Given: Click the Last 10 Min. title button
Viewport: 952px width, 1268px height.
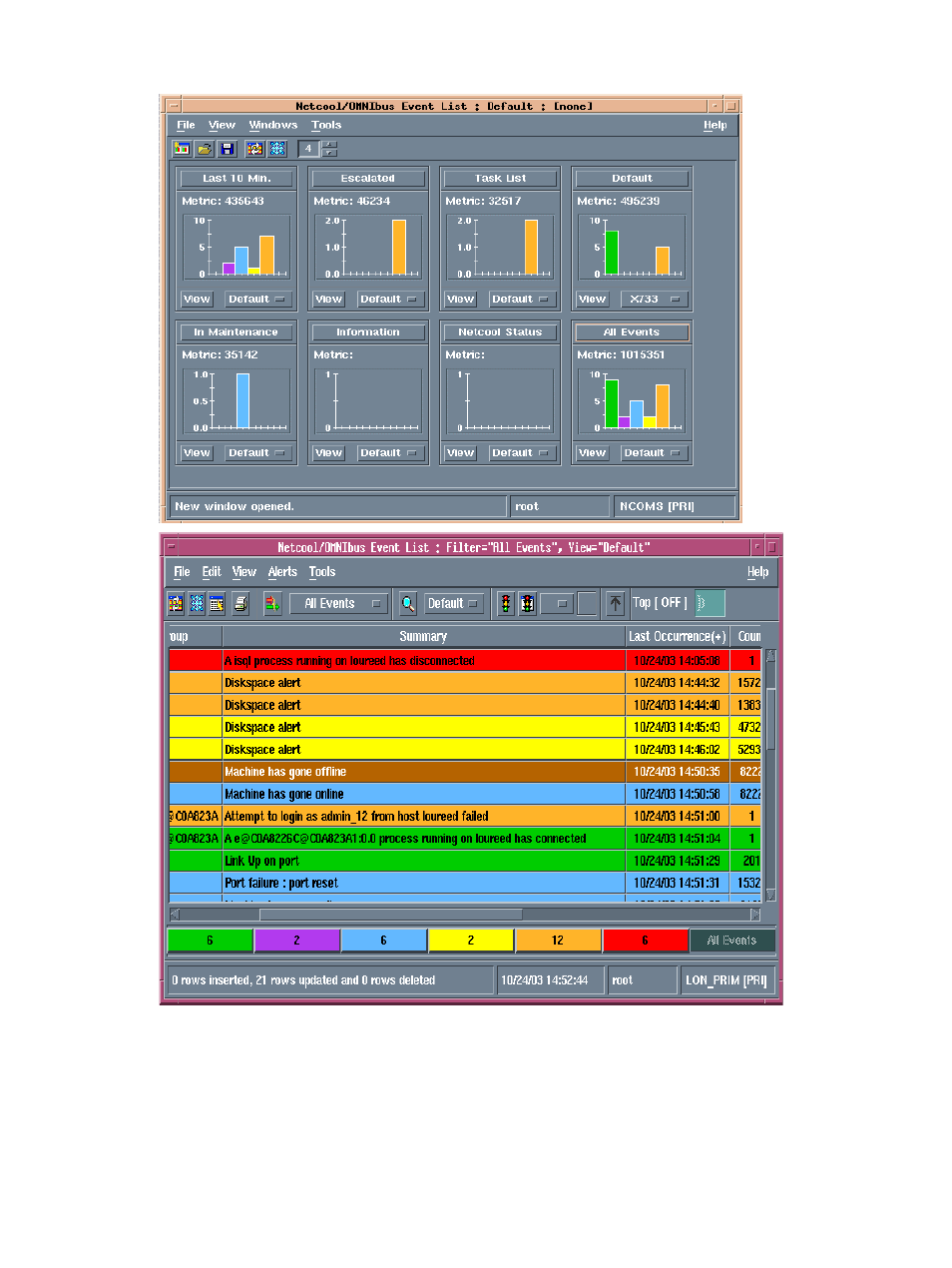Looking at the screenshot, I should click(237, 178).
